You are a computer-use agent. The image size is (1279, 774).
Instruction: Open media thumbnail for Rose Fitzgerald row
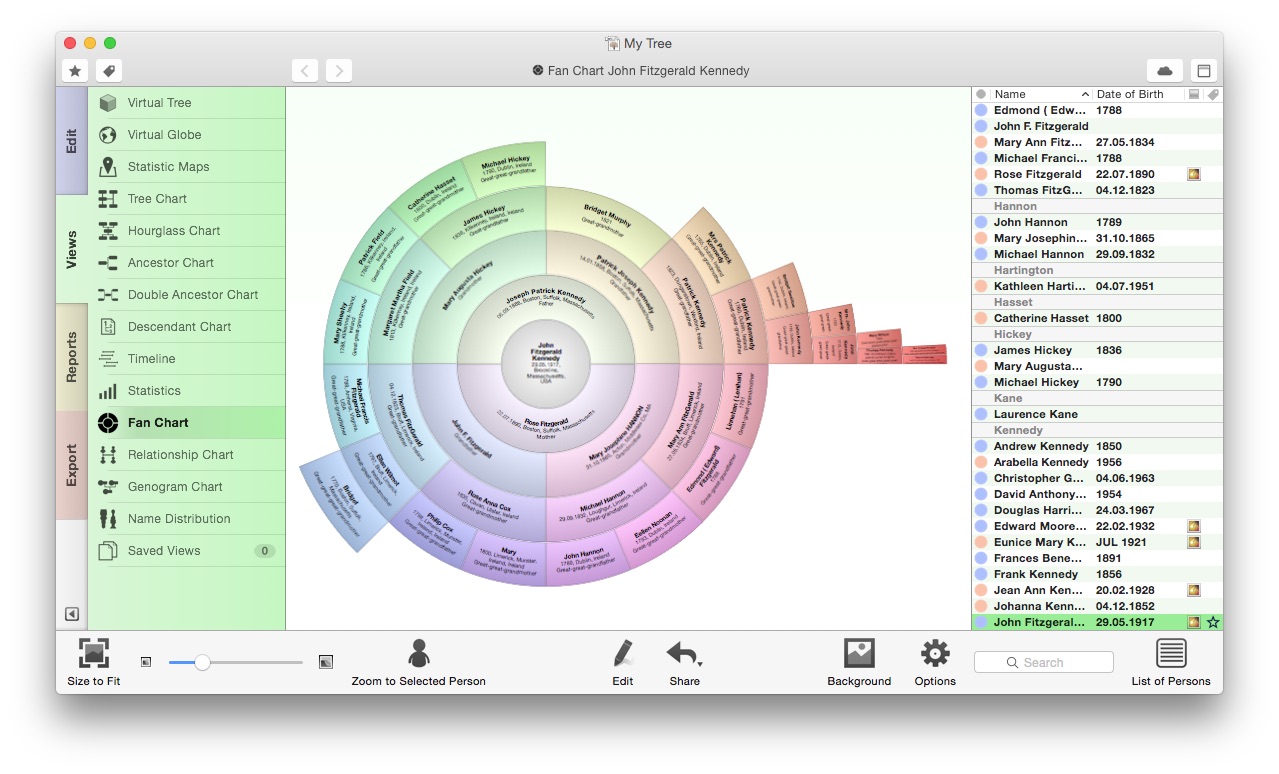pos(1193,174)
